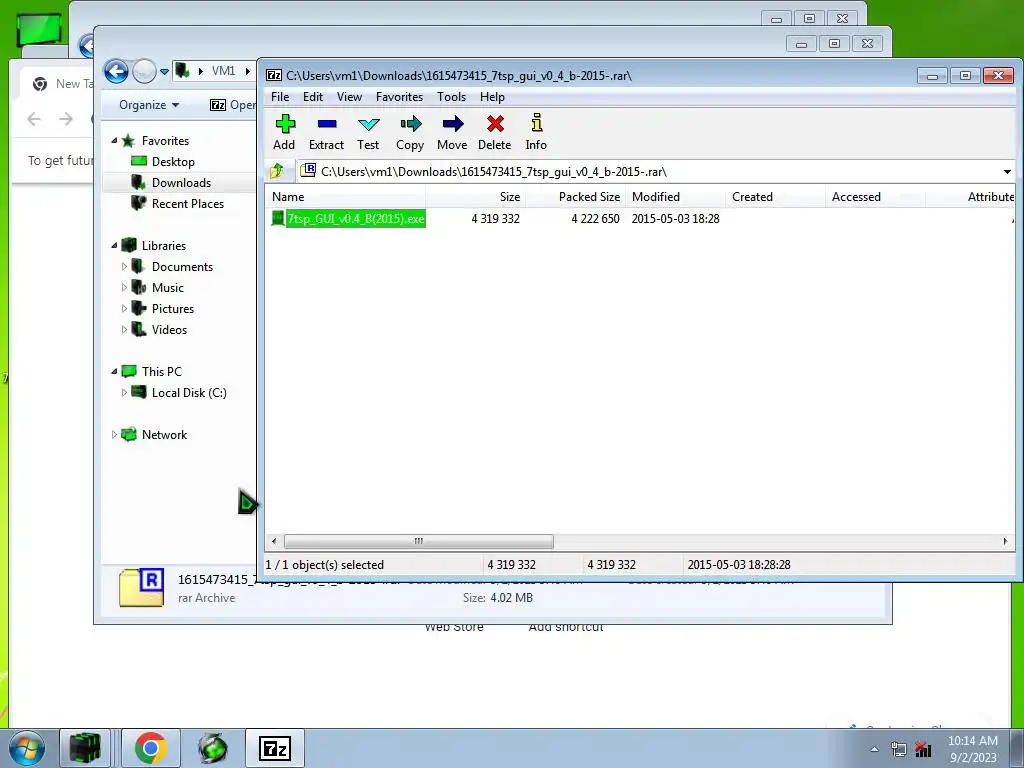Sort by Created column header
Viewport: 1024px width, 768px height.
[x=775, y=197]
